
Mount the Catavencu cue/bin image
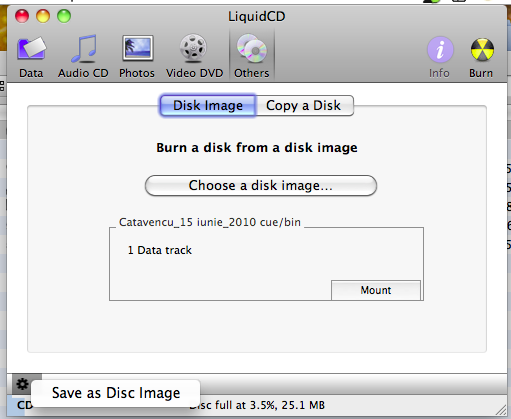[376, 290]
